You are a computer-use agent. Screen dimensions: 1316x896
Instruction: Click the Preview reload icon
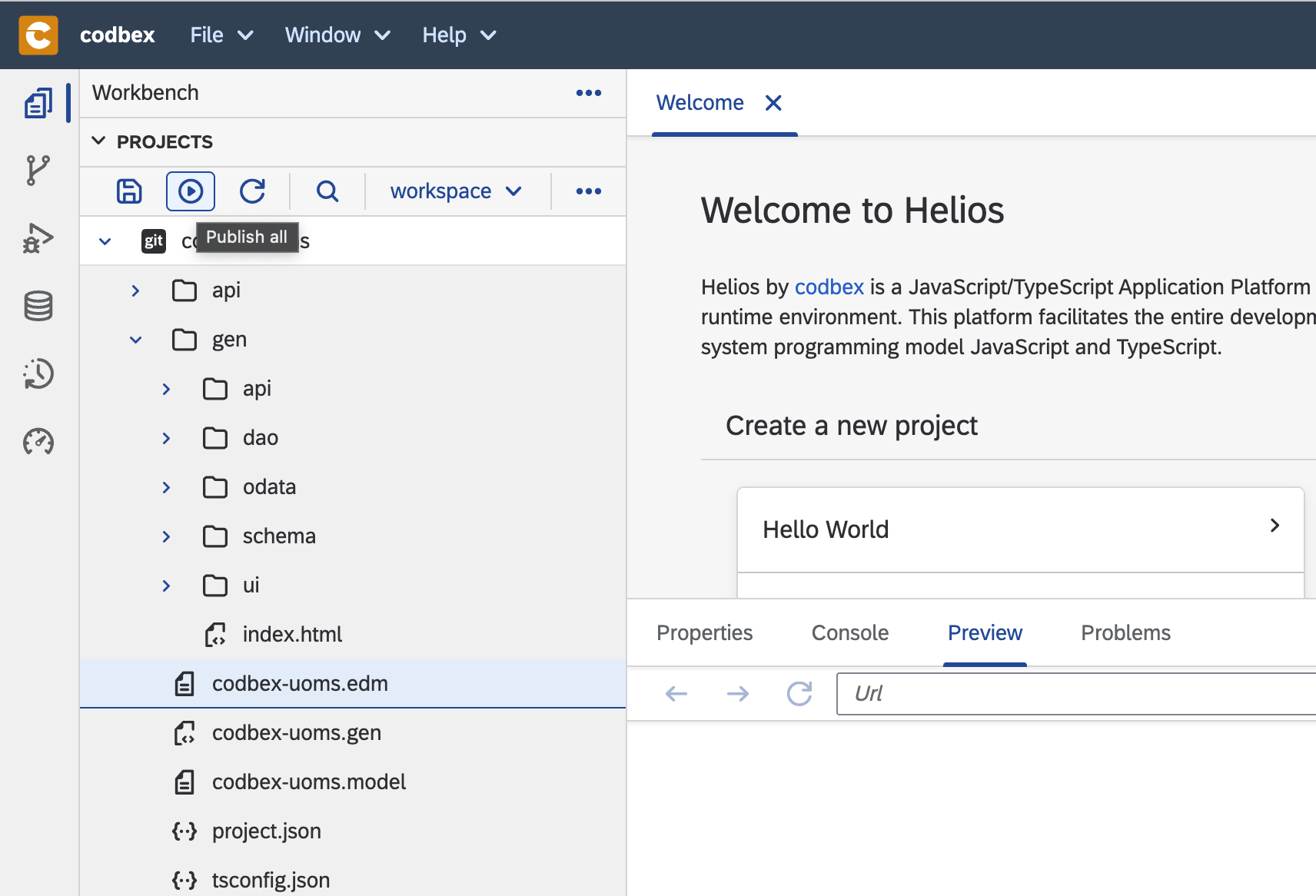(799, 694)
